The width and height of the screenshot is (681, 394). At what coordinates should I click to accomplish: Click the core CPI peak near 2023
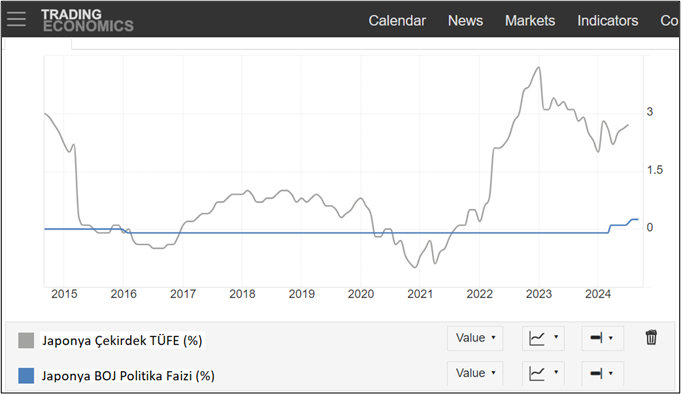pos(539,67)
